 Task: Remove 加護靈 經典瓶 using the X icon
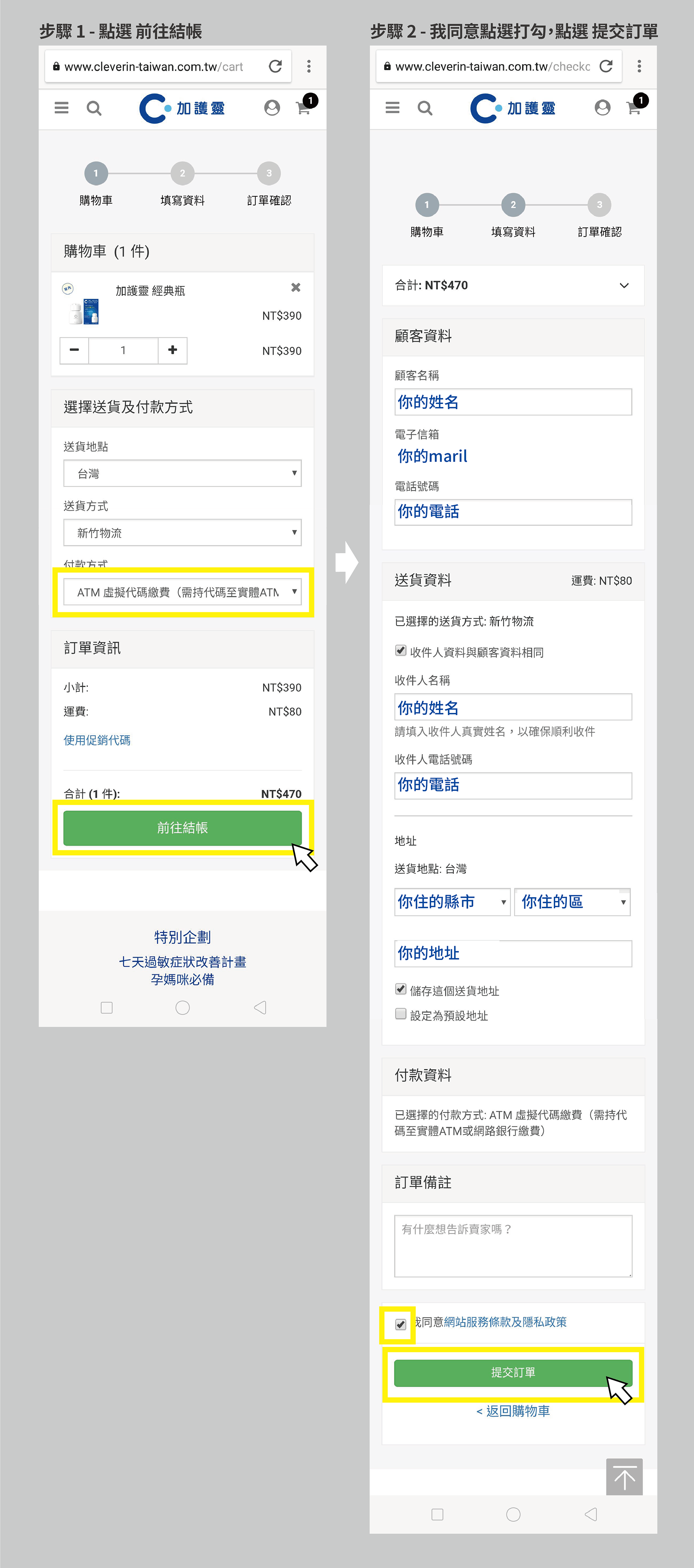(296, 287)
